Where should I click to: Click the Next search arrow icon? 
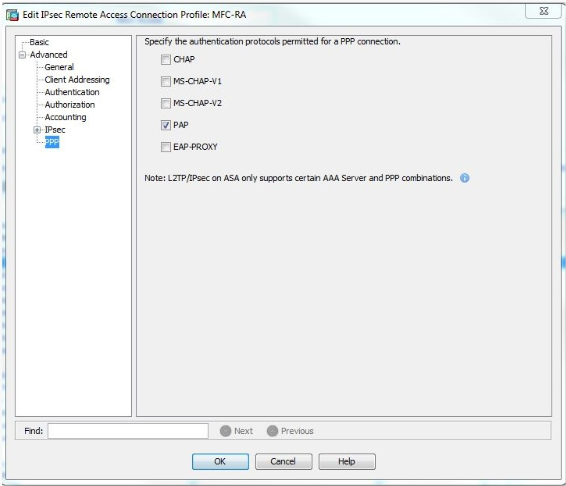coord(225,431)
